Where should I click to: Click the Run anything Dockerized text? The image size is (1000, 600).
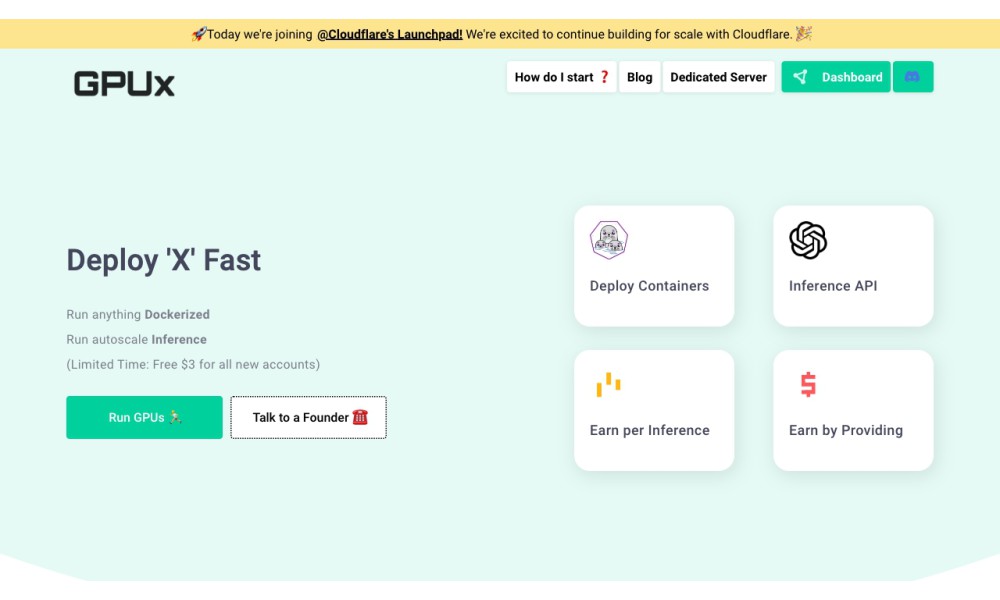[138, 314]
